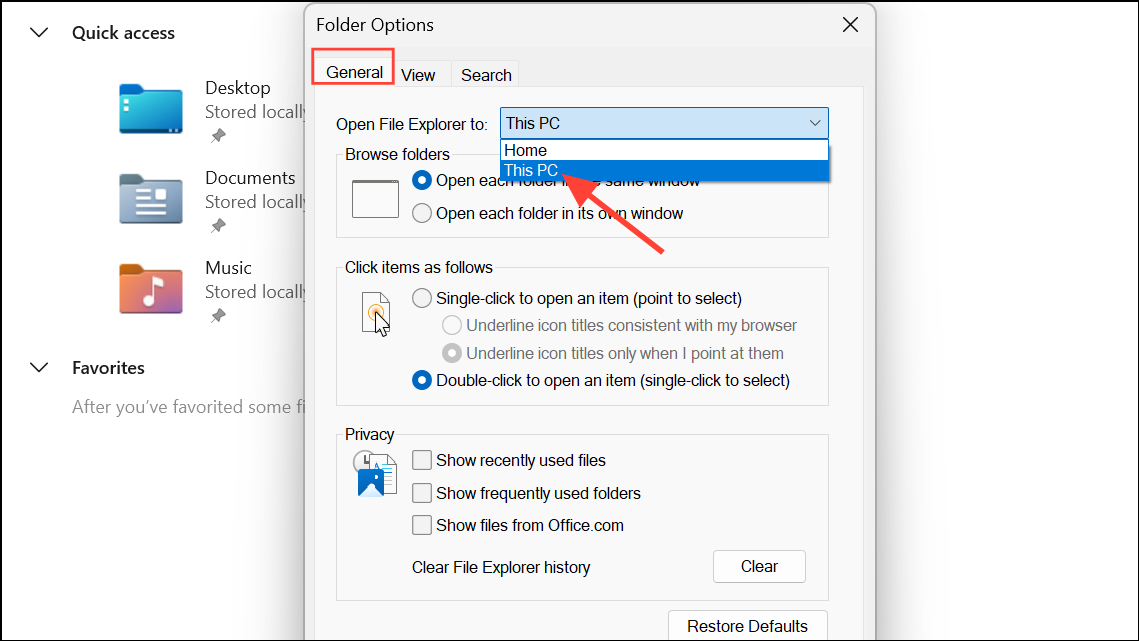Click the Clear history button

pos(758,566)
